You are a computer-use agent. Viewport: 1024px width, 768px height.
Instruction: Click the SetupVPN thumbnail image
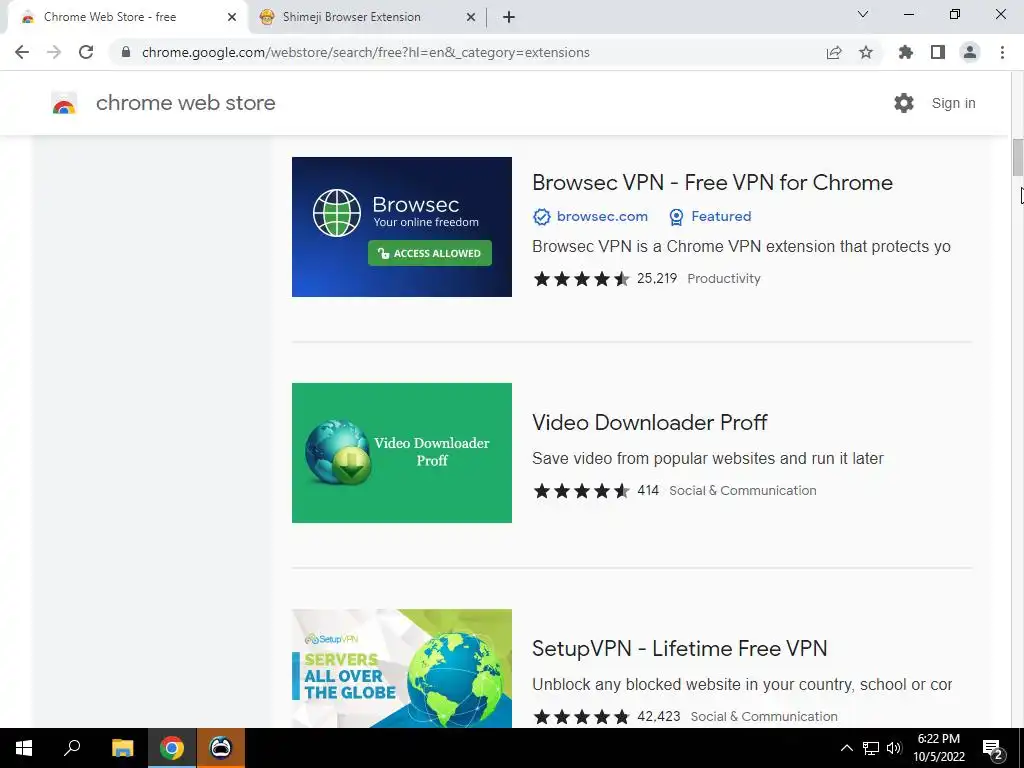402,669
